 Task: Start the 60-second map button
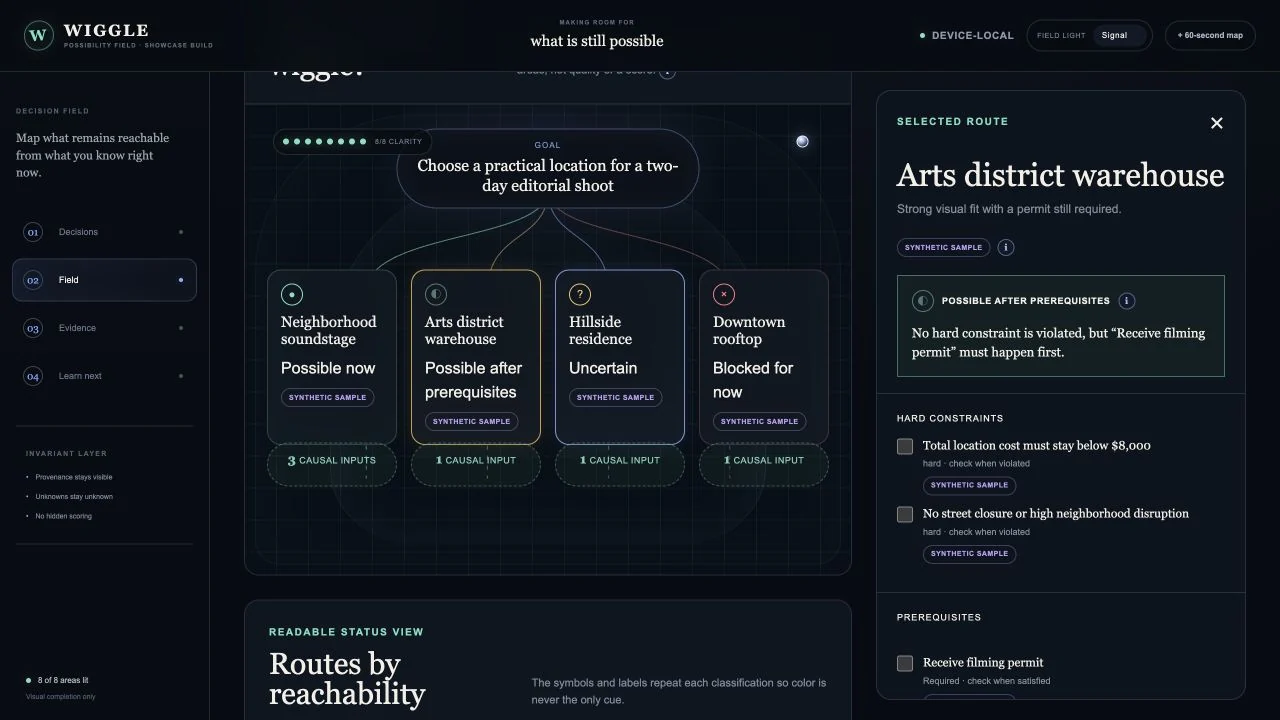coord(1210,35)
